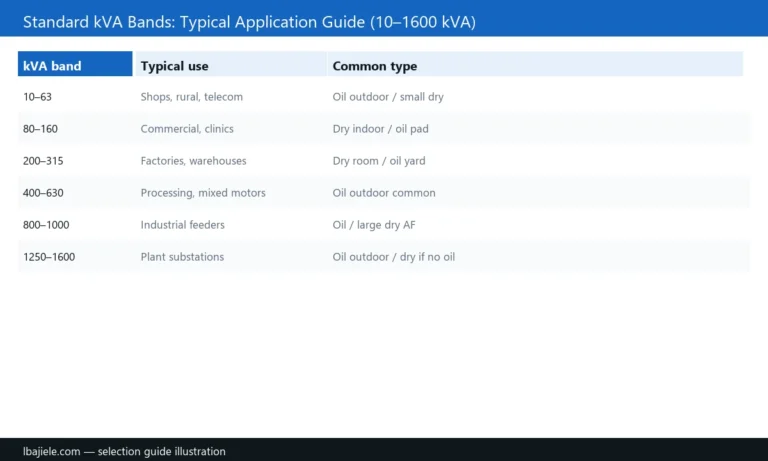Select 'Factories, warehouses' cell
768x461 pixels.
(x=193, y=161)
